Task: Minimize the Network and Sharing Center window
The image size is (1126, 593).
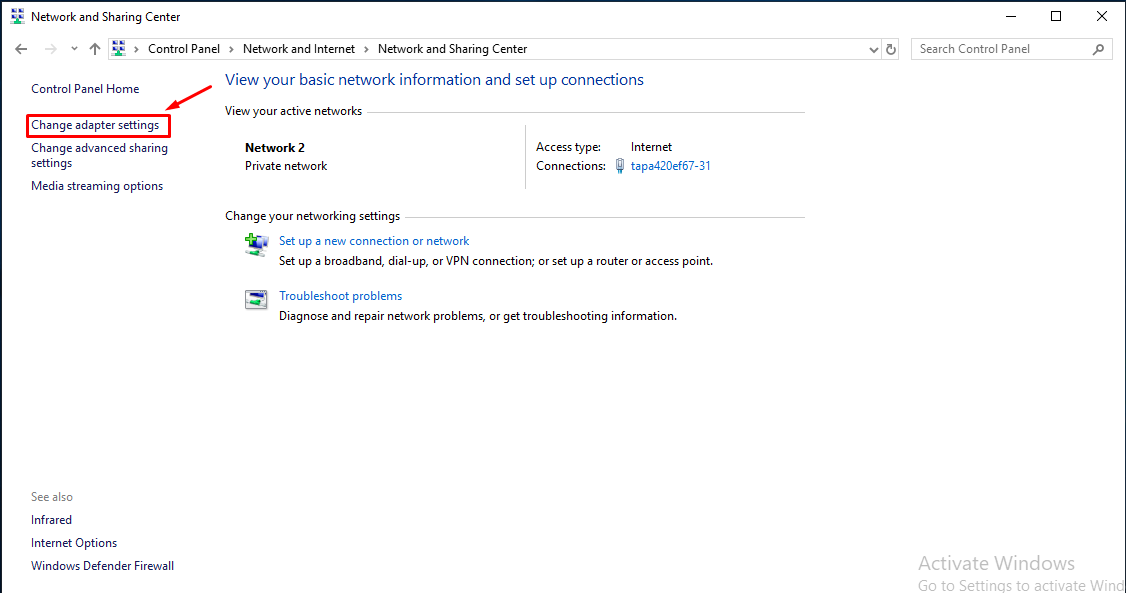Action: pyautogui.click(x=1011, y=17)
